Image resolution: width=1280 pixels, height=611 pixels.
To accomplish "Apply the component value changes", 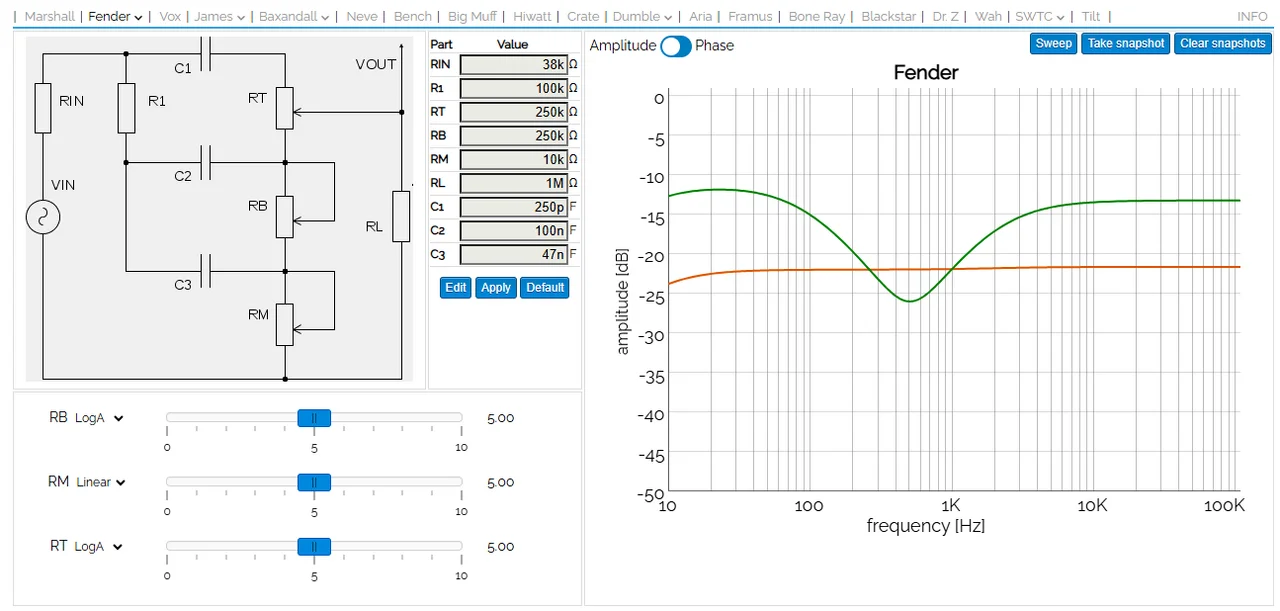I will [x=496, y=288].
